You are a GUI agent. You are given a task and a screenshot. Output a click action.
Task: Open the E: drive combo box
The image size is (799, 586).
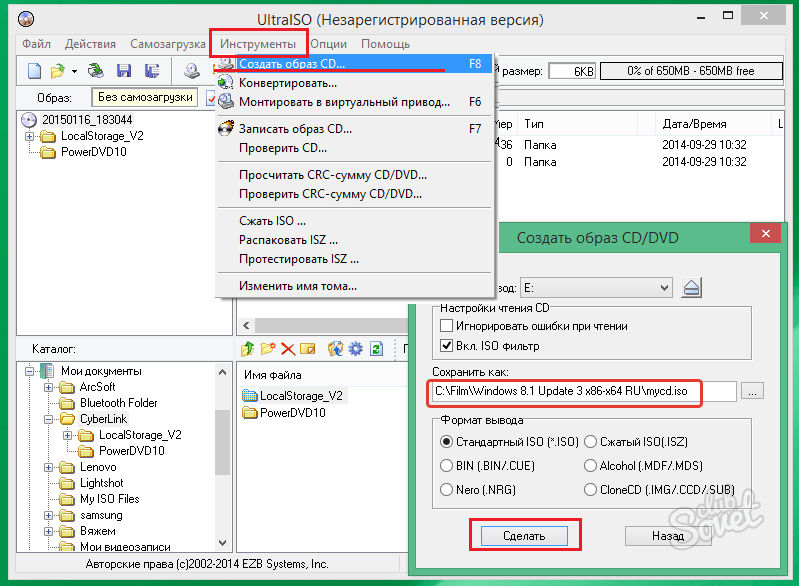596,288
